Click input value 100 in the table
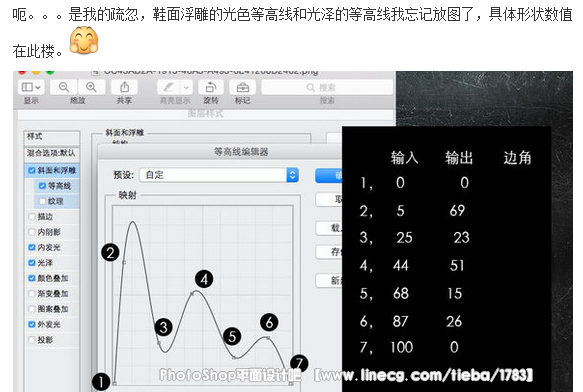 pos(402,347)
